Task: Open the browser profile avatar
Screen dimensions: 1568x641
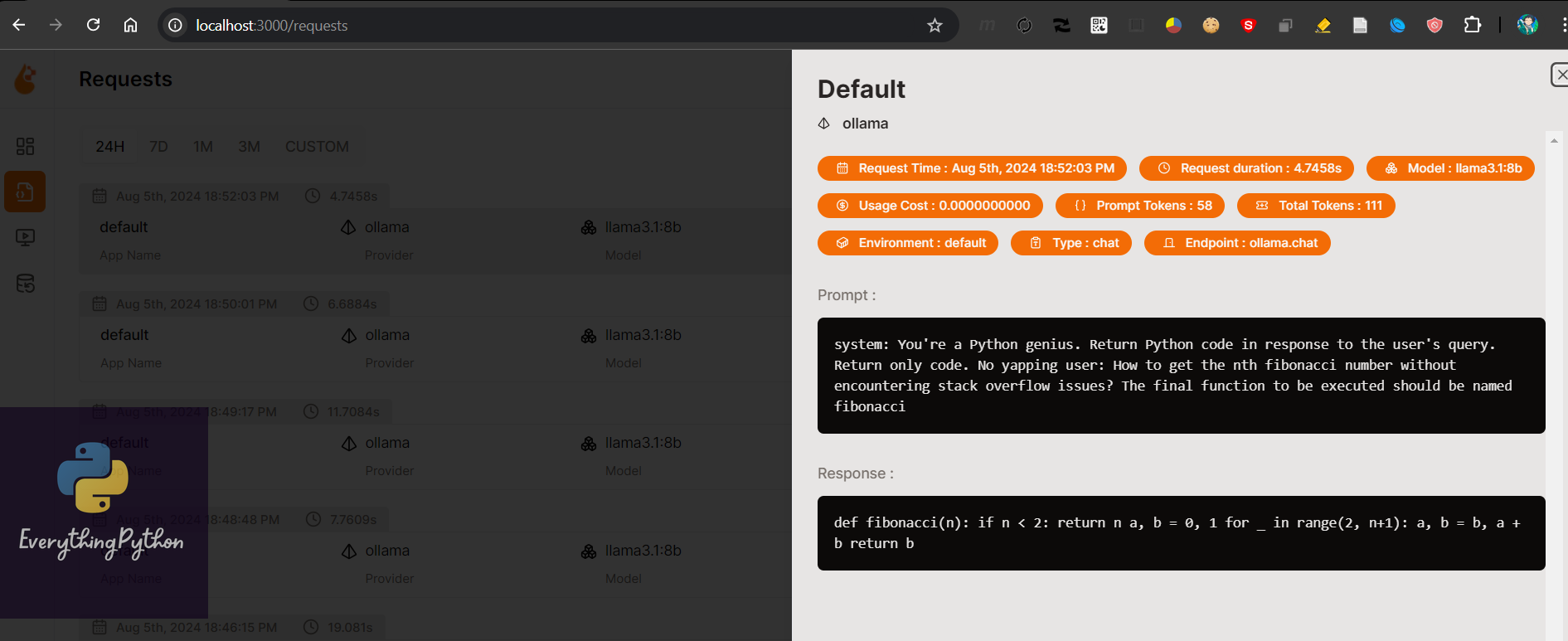Action: point(1527,26)
